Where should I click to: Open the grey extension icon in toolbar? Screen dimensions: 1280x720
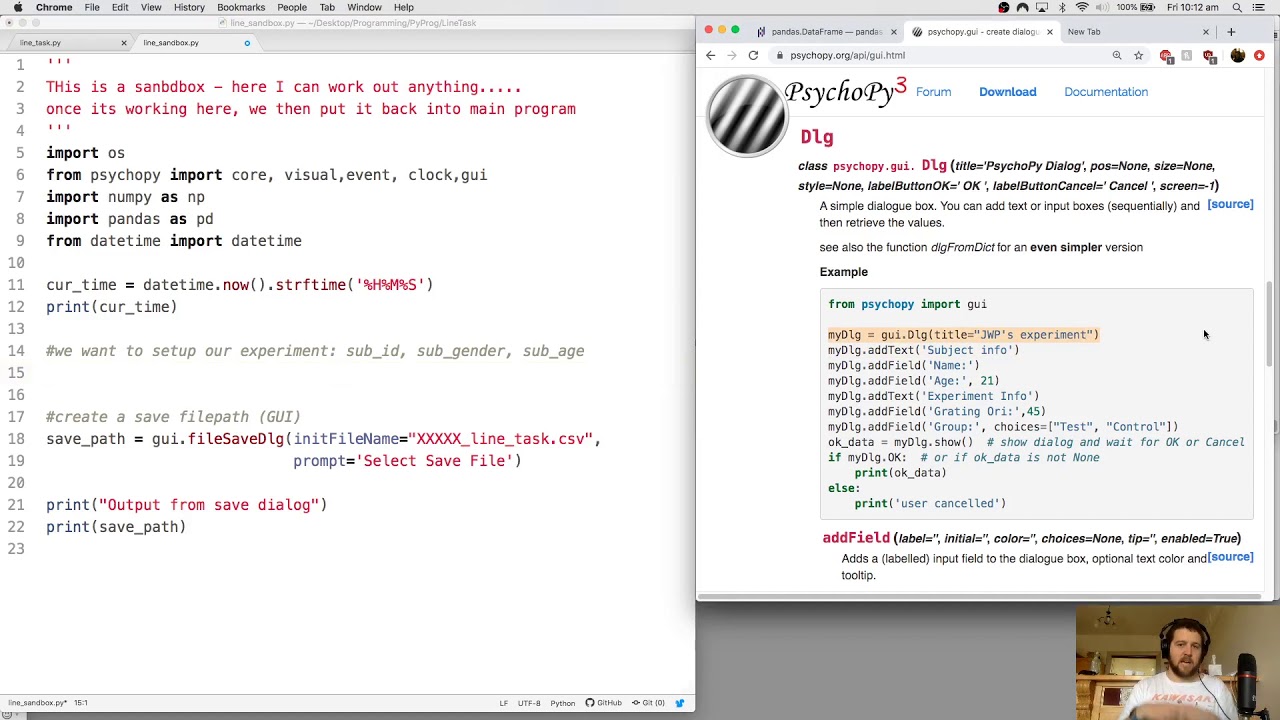pyautogui.click(x=1186, y=55)
